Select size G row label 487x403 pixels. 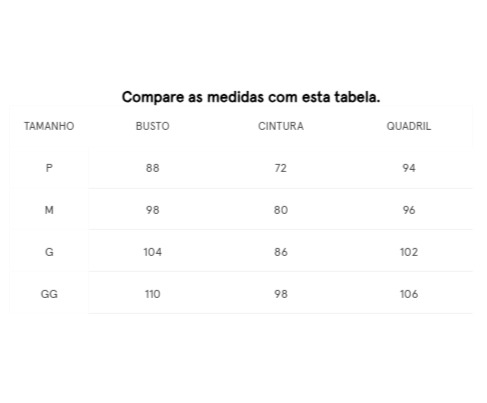click(49, 252)
